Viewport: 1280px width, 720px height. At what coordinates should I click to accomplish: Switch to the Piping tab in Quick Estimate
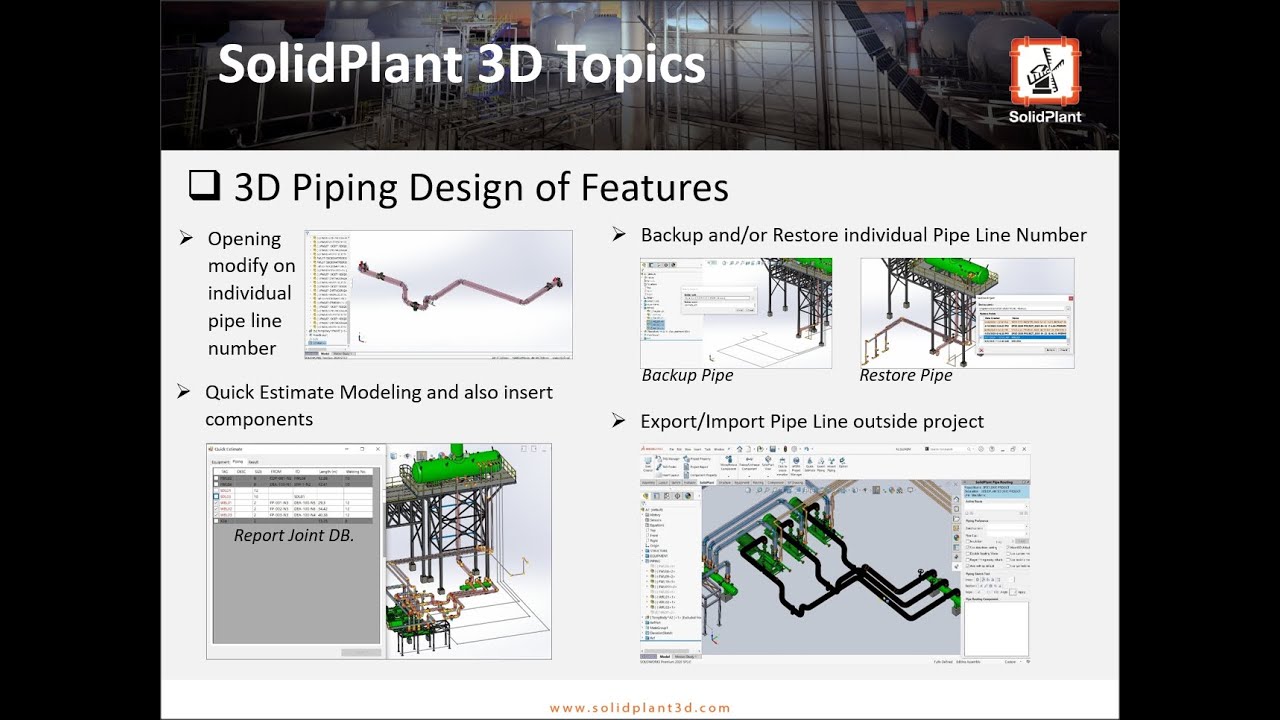(238, 462)
